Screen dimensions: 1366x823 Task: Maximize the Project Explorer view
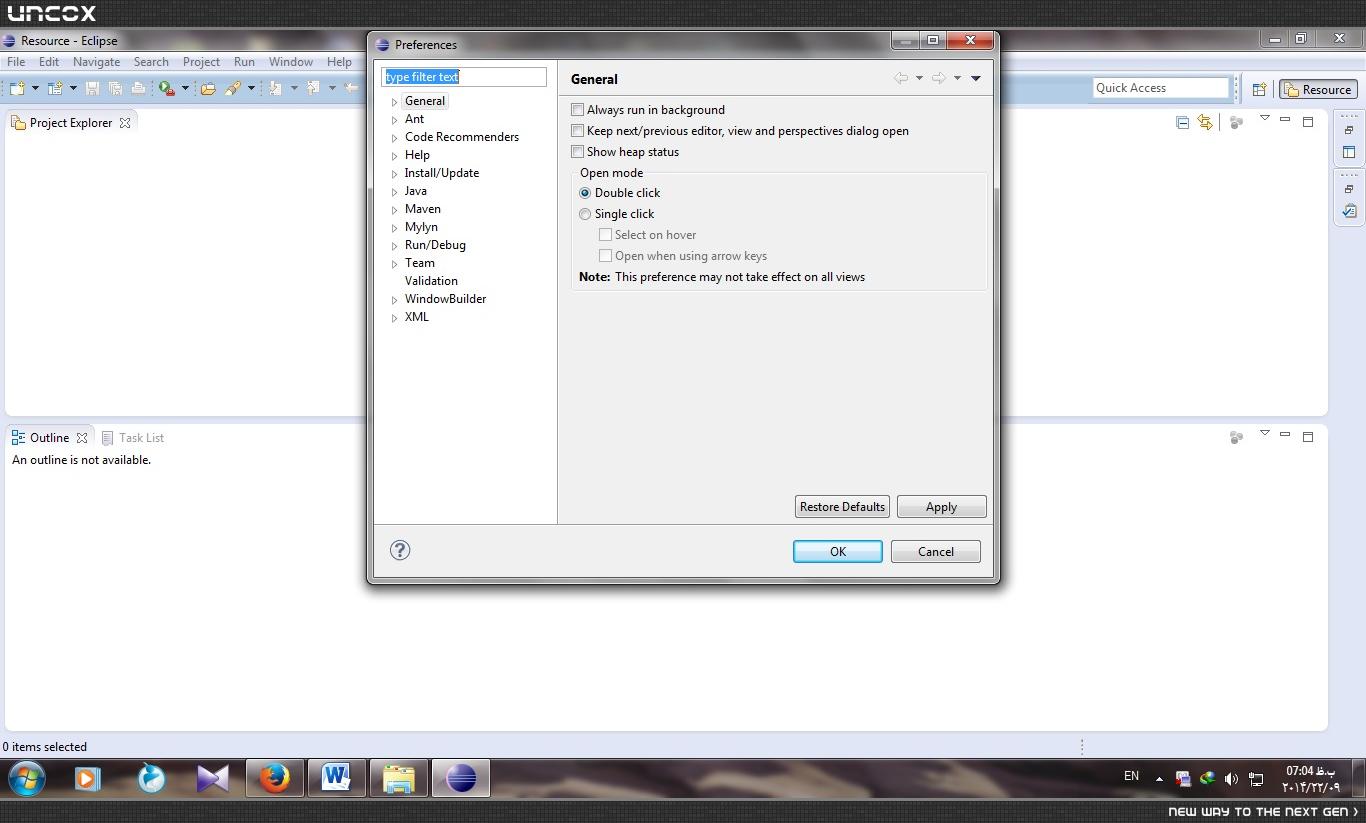(1308, 122)
